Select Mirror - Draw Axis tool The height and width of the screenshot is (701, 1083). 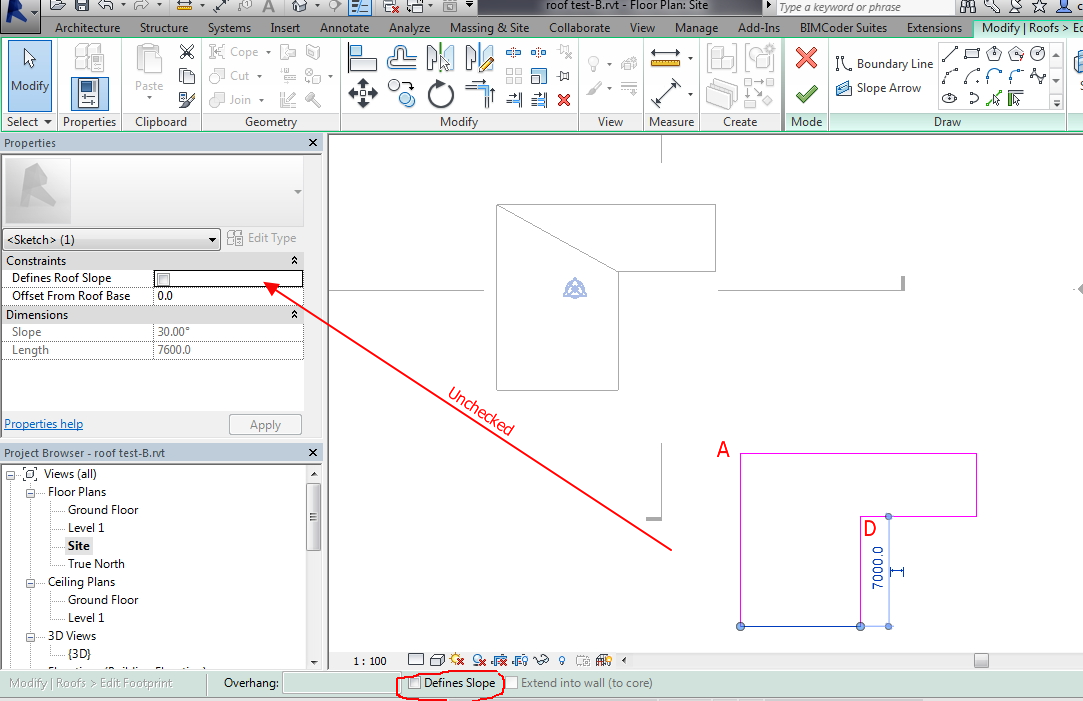click(x=479, y=58)
